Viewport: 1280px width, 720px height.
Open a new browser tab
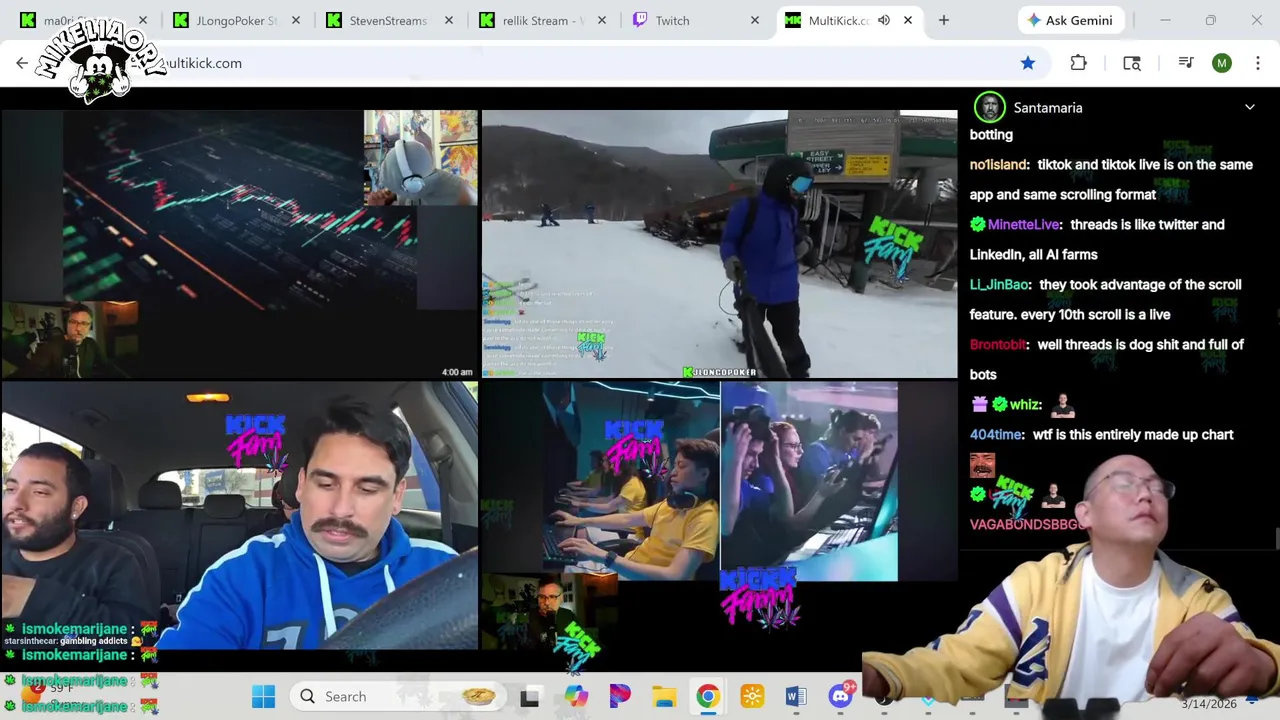(943, 20)
